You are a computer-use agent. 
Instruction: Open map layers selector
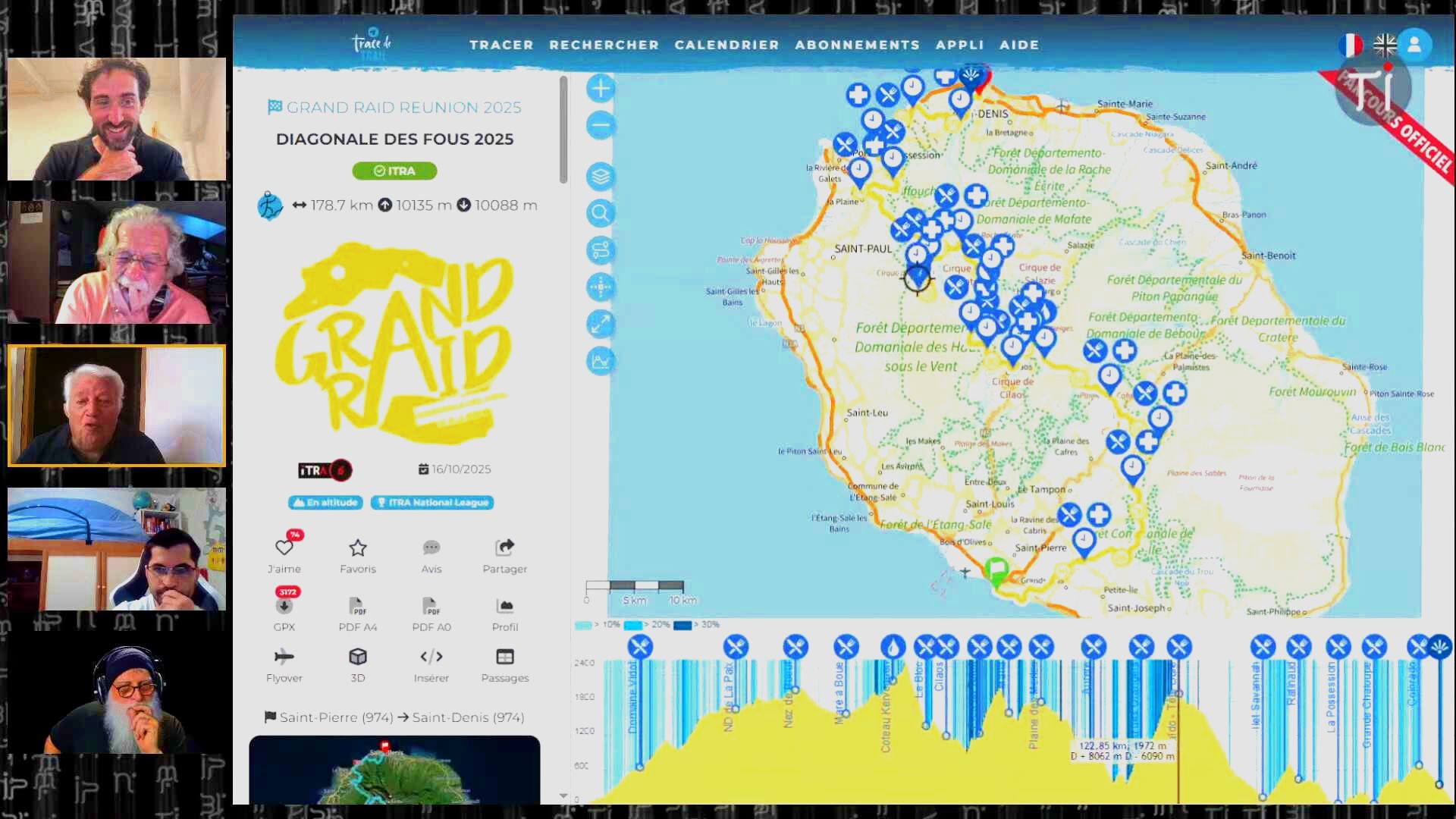tap(601, 177)
